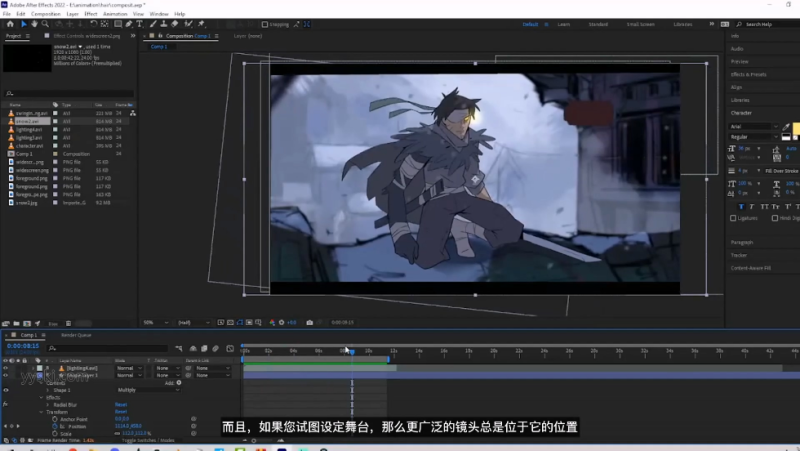Switch to the Render Queue tab
The image size is (800, 451).
(76, 335)
